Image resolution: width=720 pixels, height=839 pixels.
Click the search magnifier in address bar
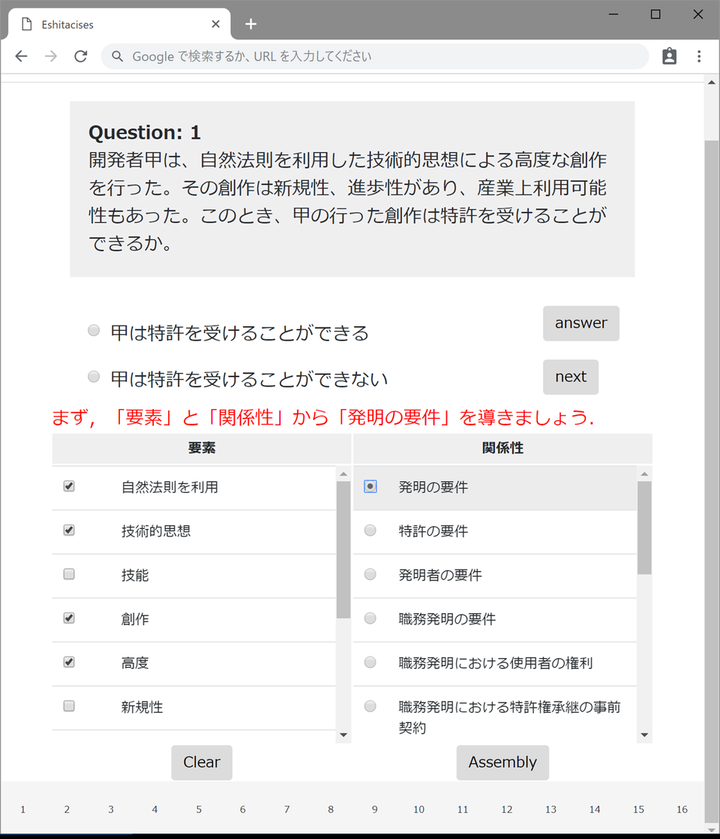point(117,56)
